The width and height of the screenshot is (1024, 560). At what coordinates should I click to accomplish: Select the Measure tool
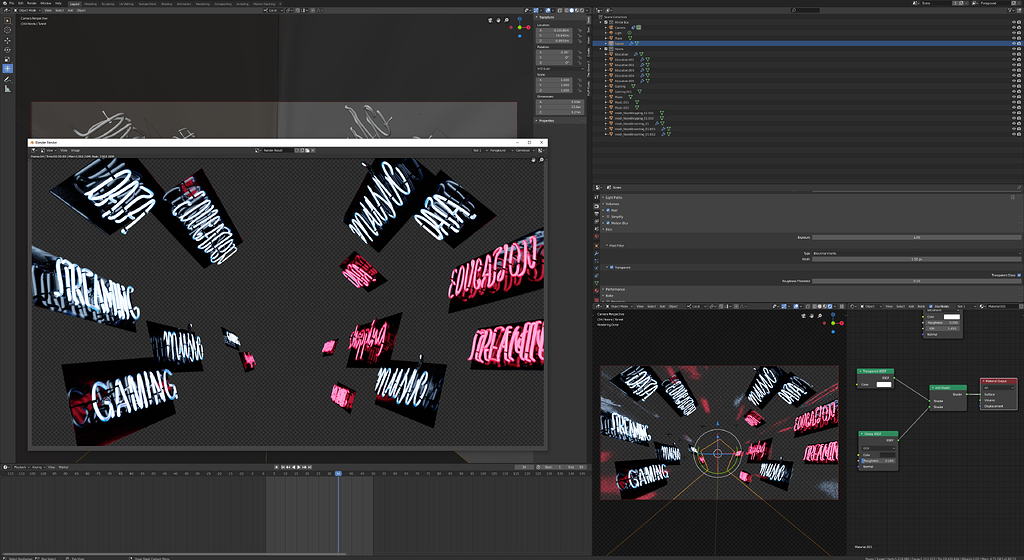(7, 89)
